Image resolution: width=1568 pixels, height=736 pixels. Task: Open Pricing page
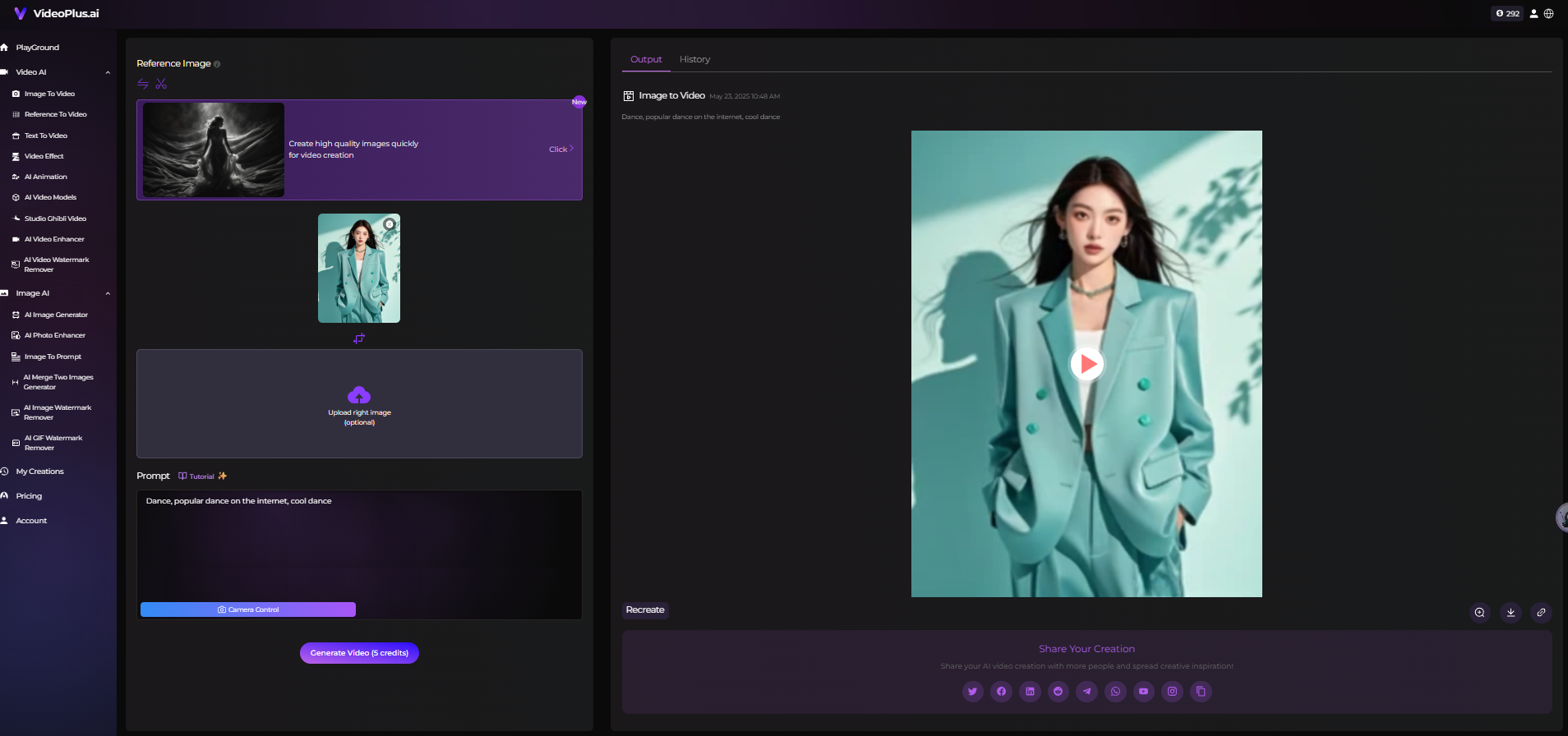point(29,496)
